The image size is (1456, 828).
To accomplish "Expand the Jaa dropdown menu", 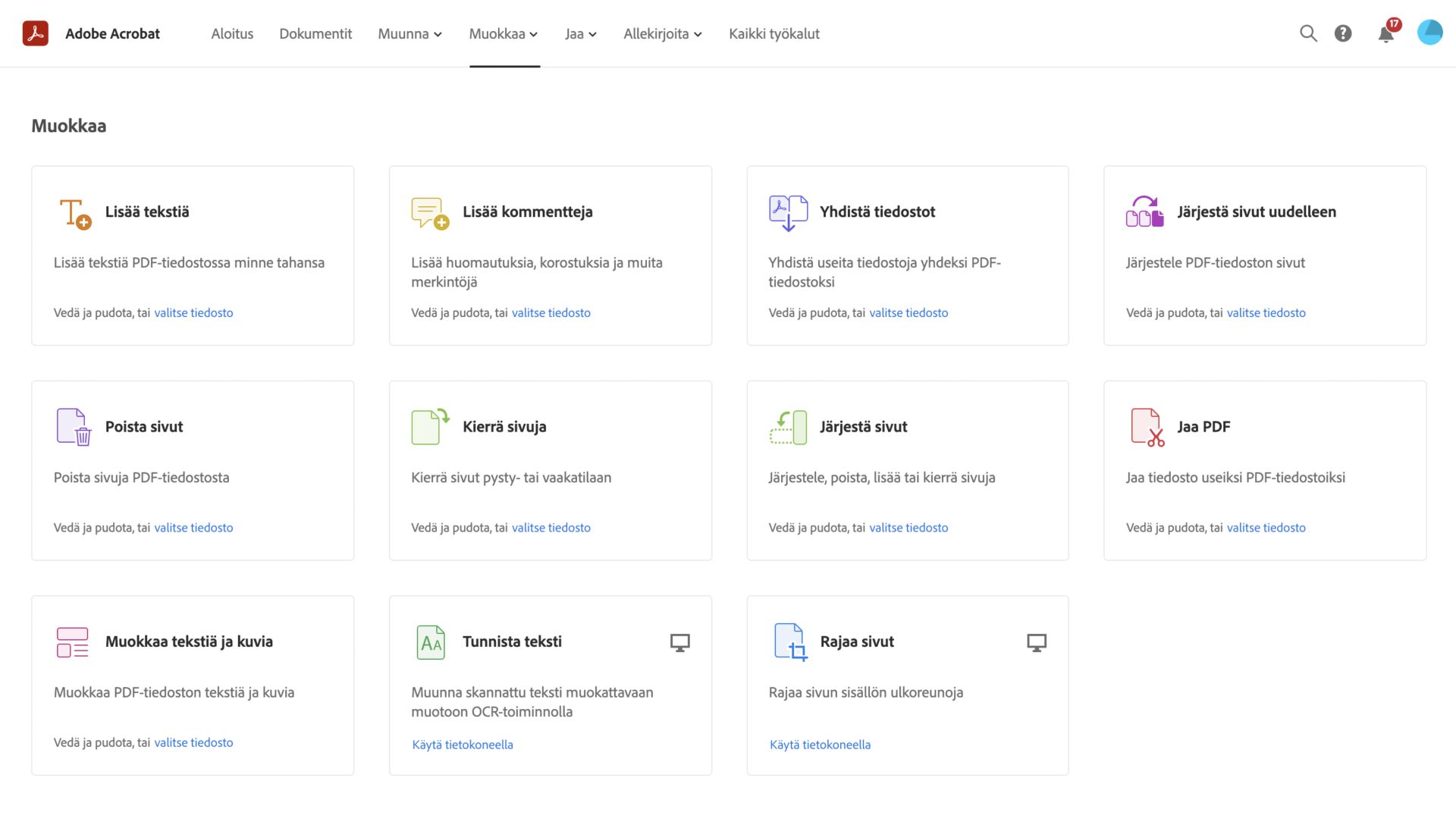I will (x=581, y=33).
